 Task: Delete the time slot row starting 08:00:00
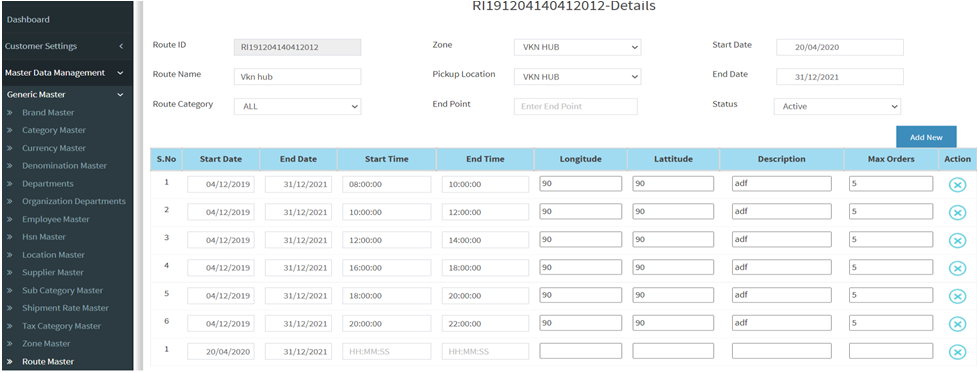(x=957, y=184)
